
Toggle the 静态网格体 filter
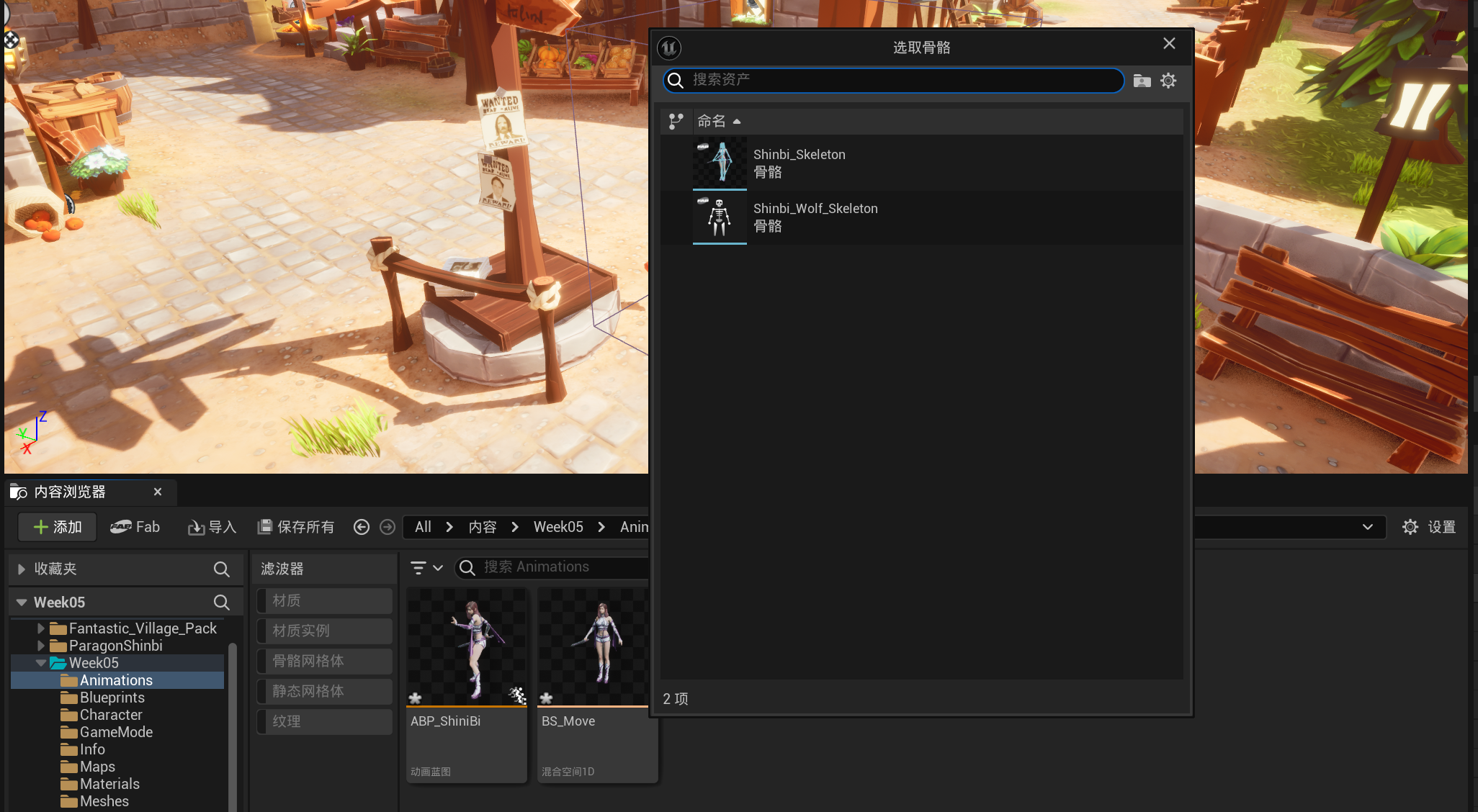click(x=324, y=691)
